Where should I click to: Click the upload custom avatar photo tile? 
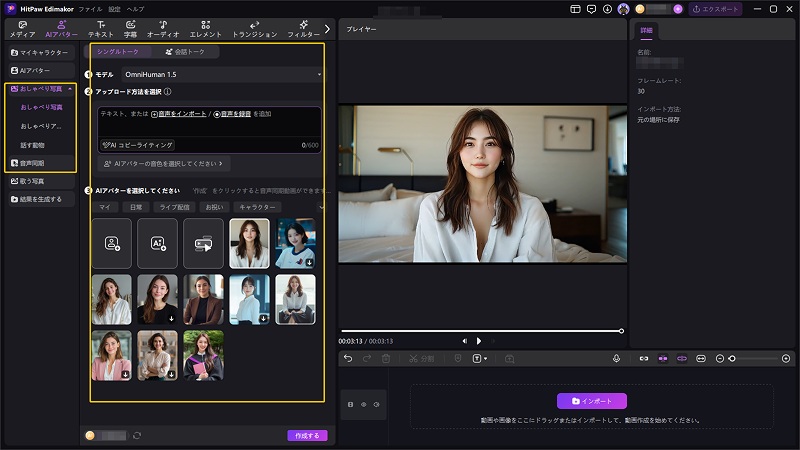tap(112, 243)
